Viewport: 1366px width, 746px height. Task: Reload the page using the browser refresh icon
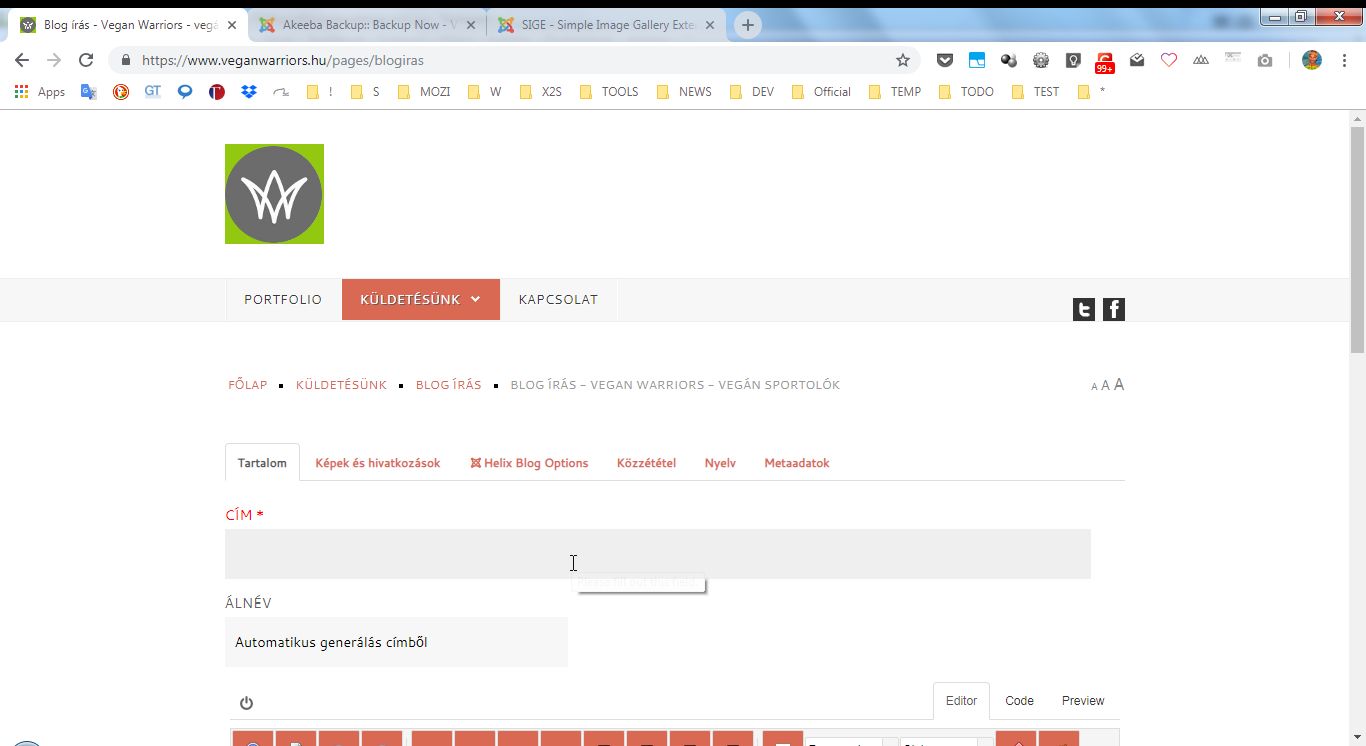pos(86,60)
